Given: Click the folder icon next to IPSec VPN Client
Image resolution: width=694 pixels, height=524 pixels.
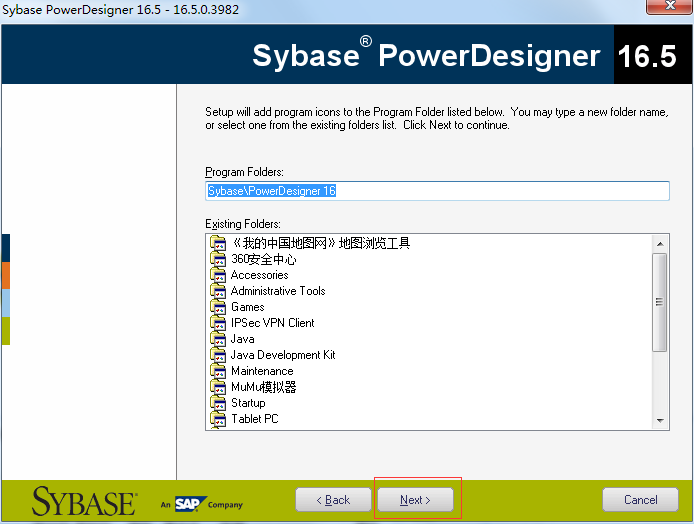Looking at the screenshot, I should point(218,323).
